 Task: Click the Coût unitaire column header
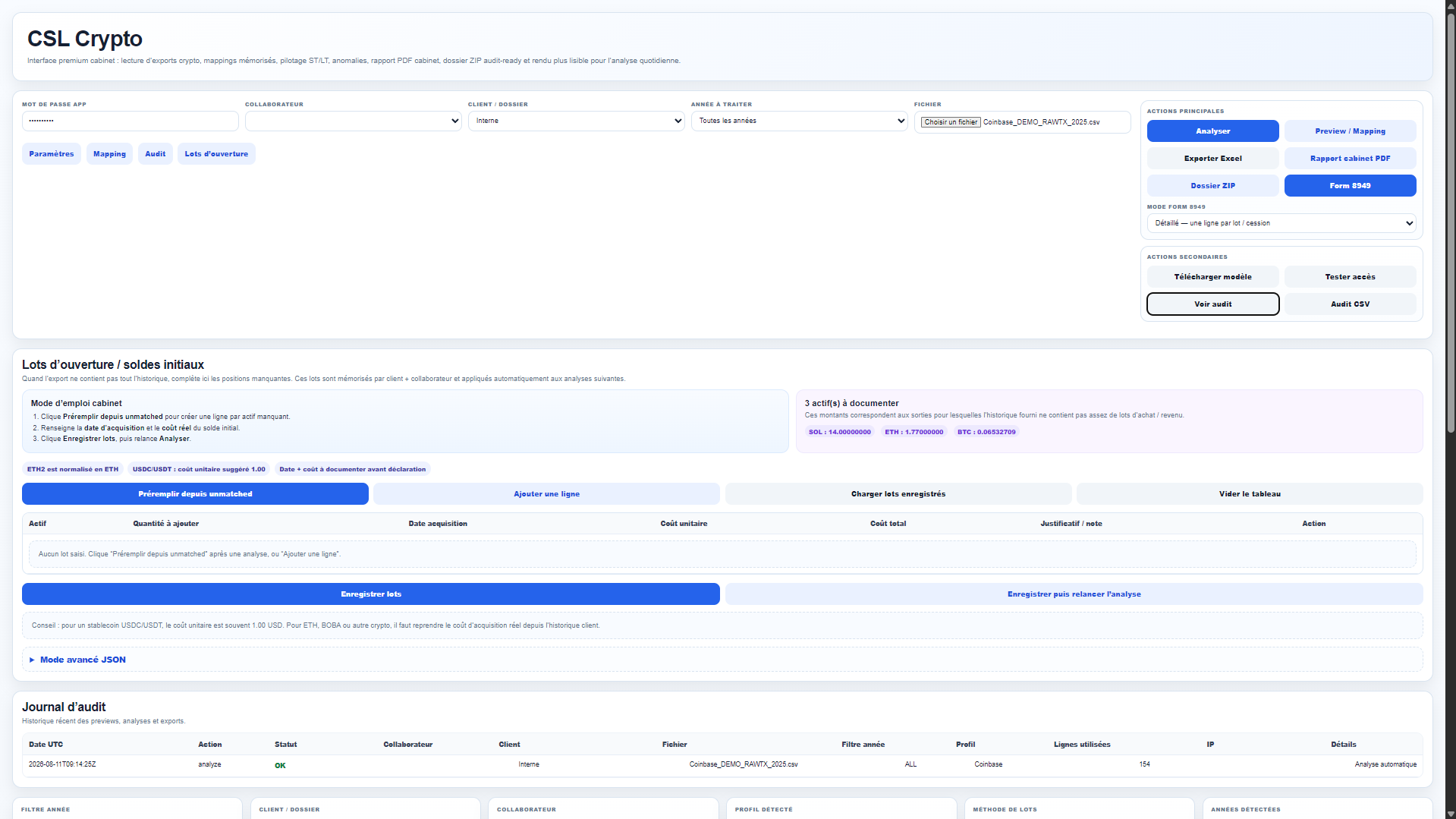pos(684,524)
